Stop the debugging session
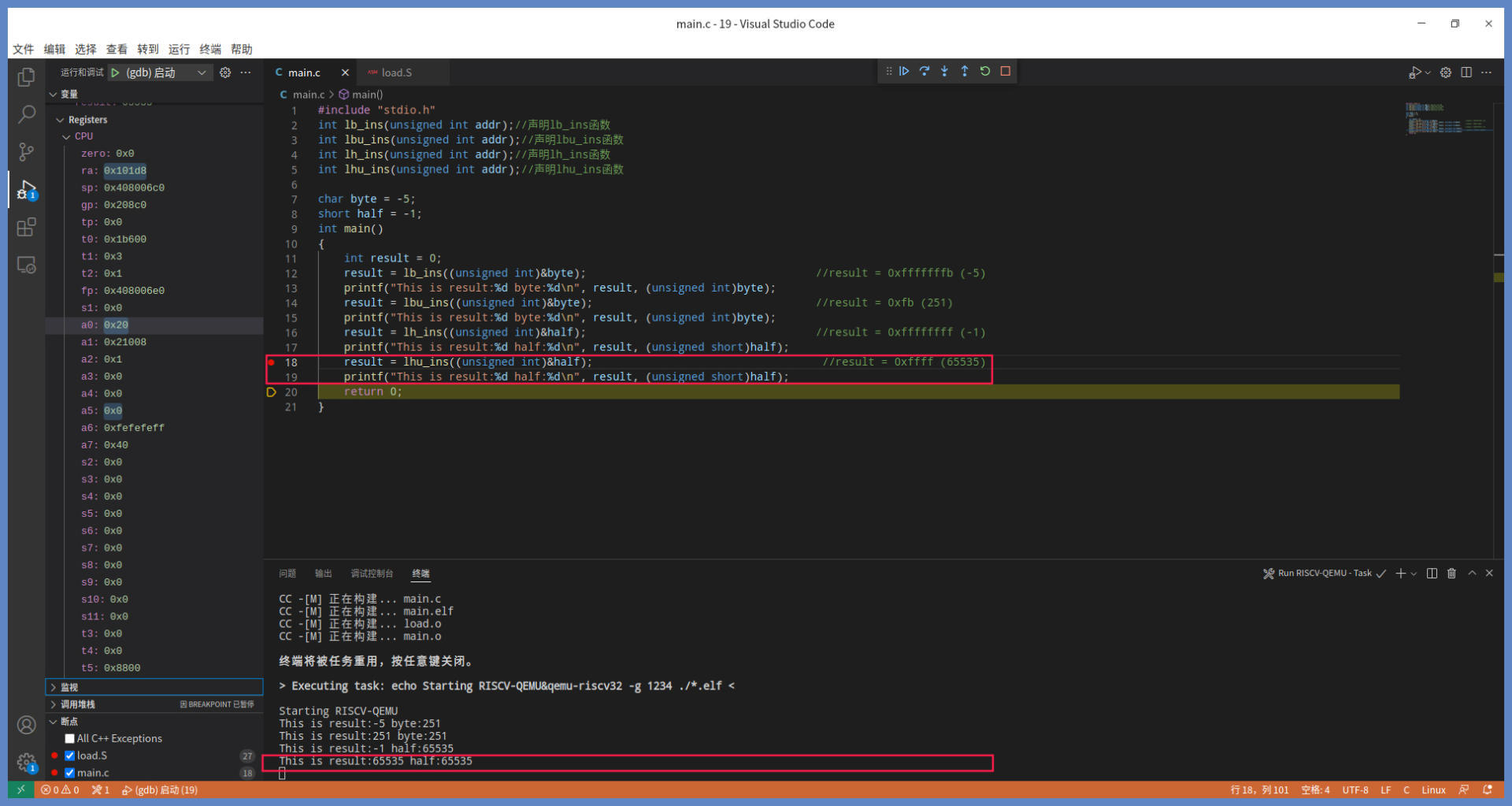Image resolution: width=1512 pixels, height=806 pixels. tap(1006, 72)
